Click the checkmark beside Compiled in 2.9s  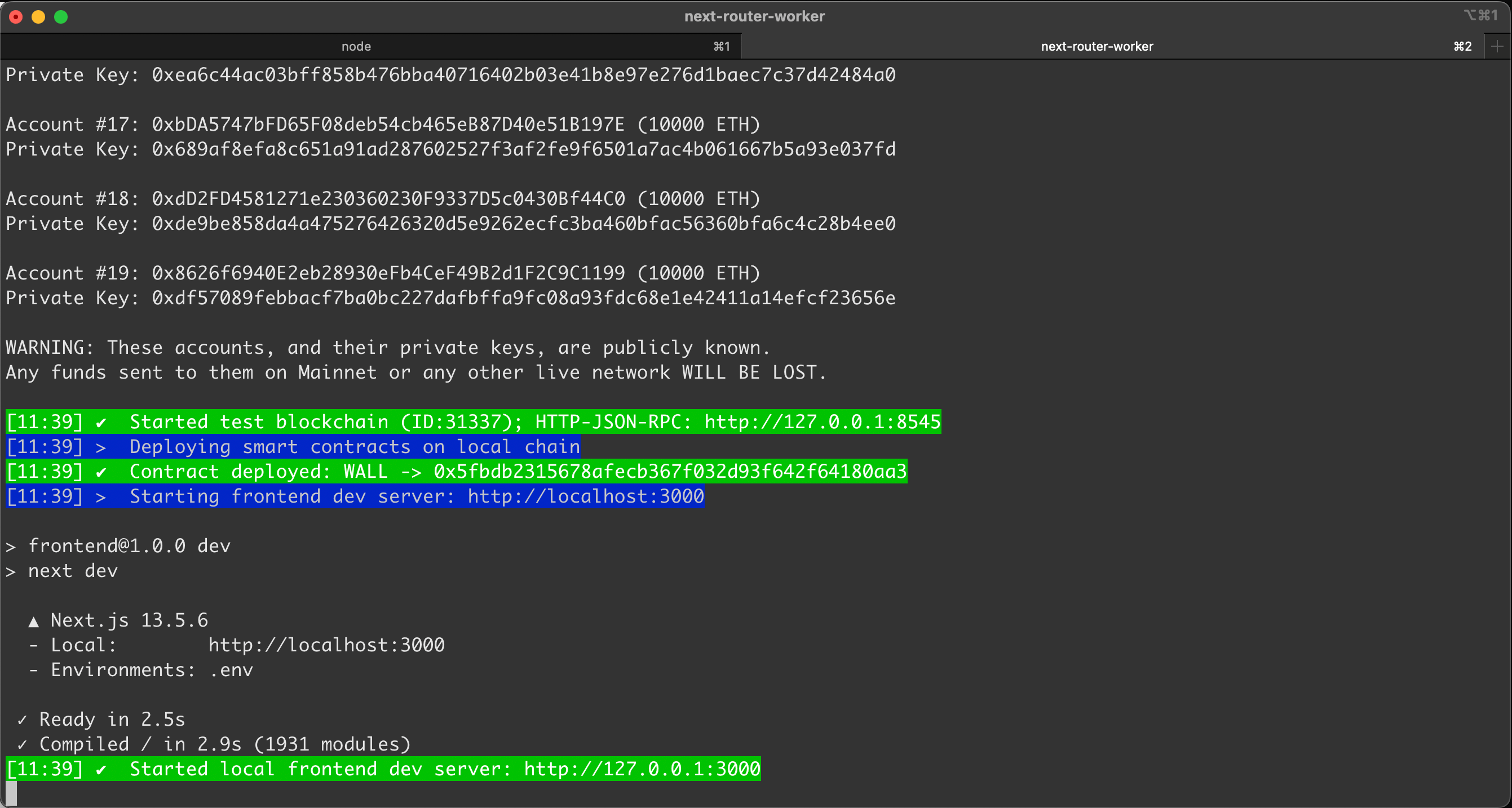click(x=22, y=744)
